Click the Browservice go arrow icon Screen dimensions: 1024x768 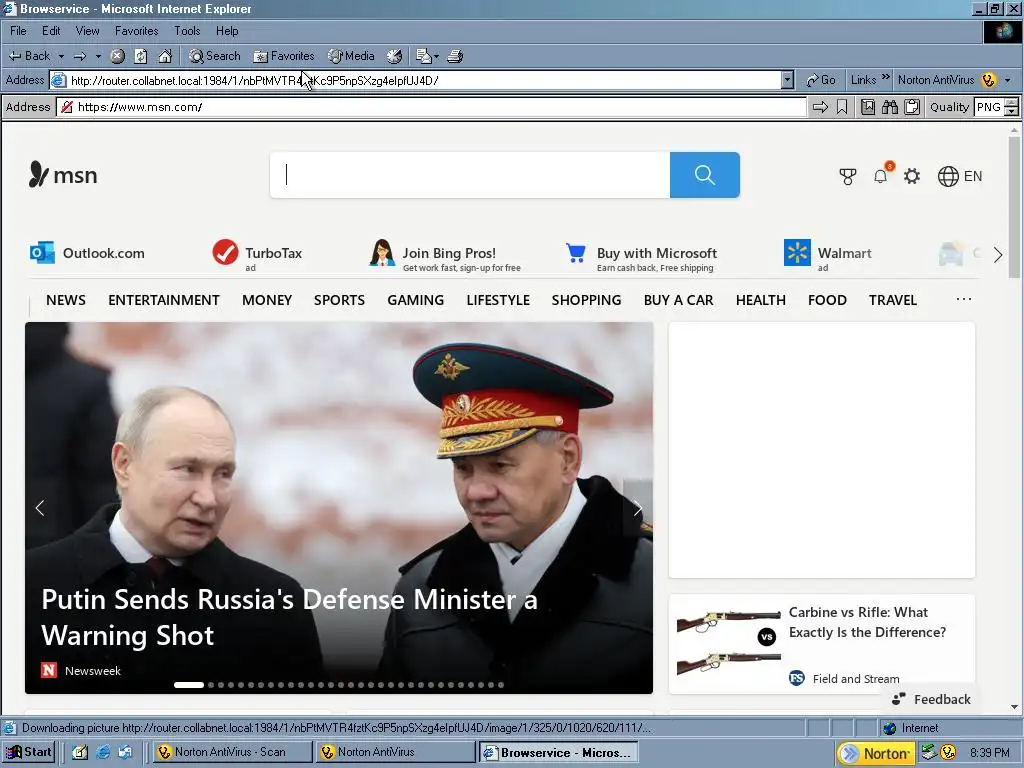pyautogui.click(x=820, y=107)
